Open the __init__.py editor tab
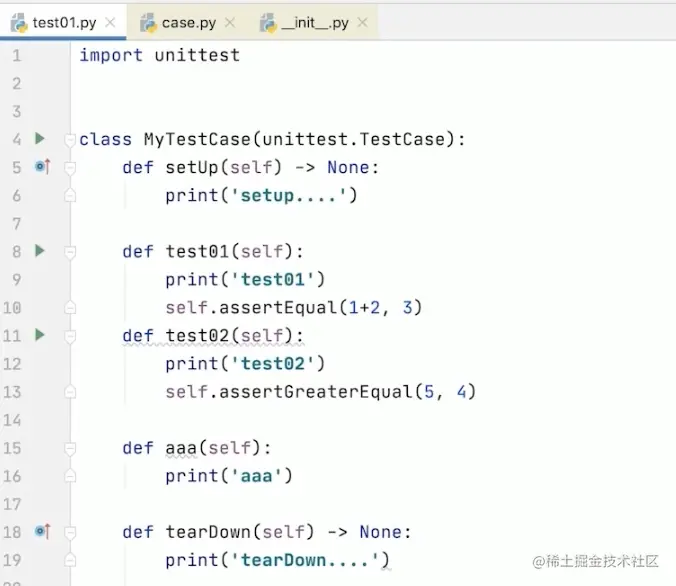 pos(315,22)
